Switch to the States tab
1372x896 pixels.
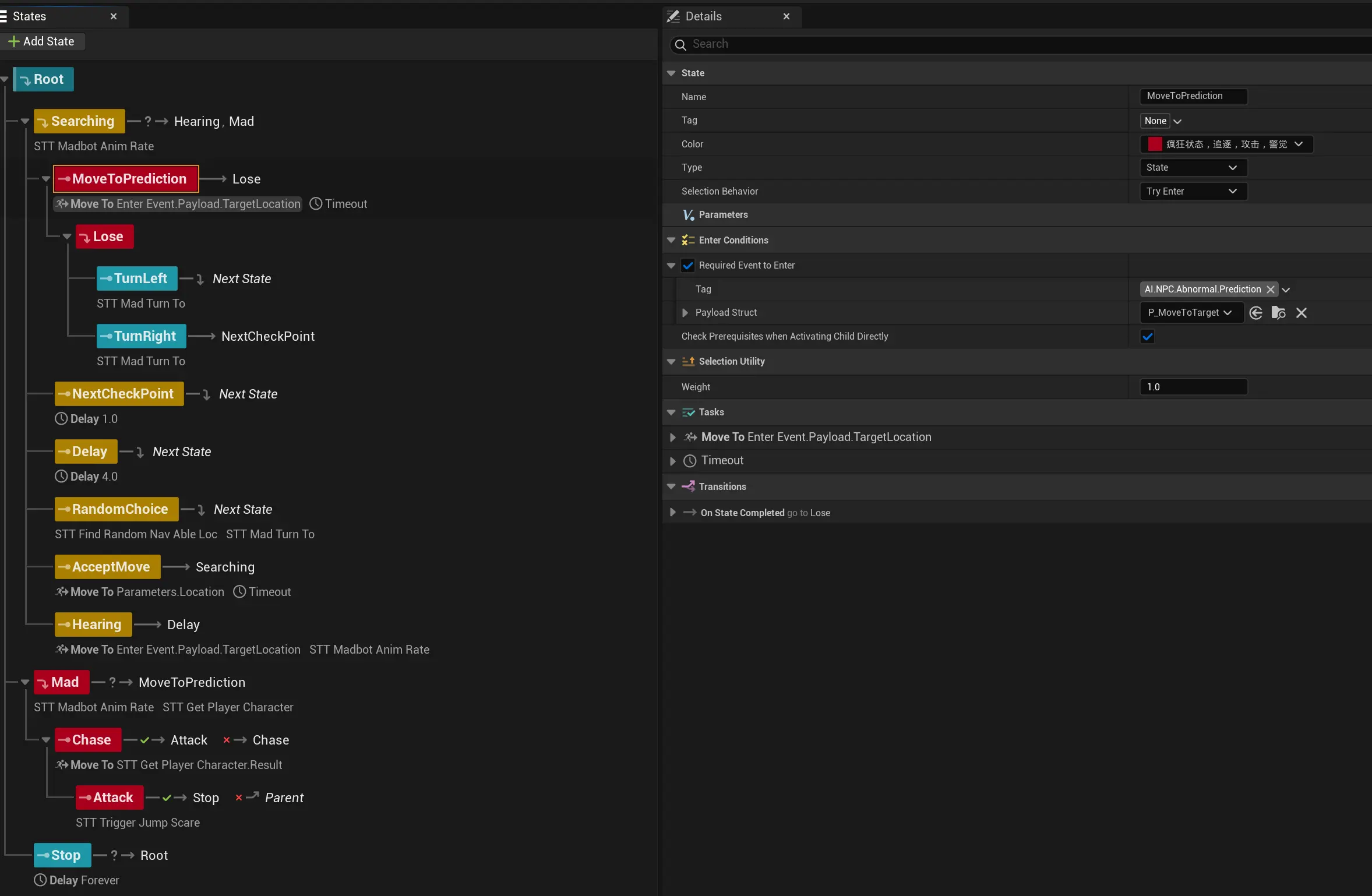coord(29,16)
